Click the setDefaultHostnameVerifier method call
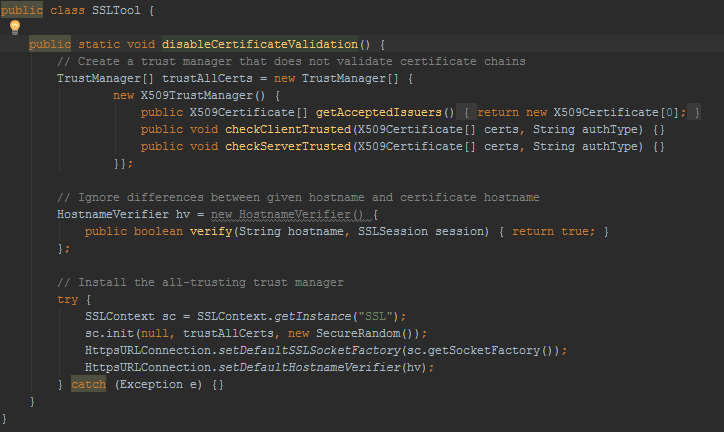 point(309,367)
